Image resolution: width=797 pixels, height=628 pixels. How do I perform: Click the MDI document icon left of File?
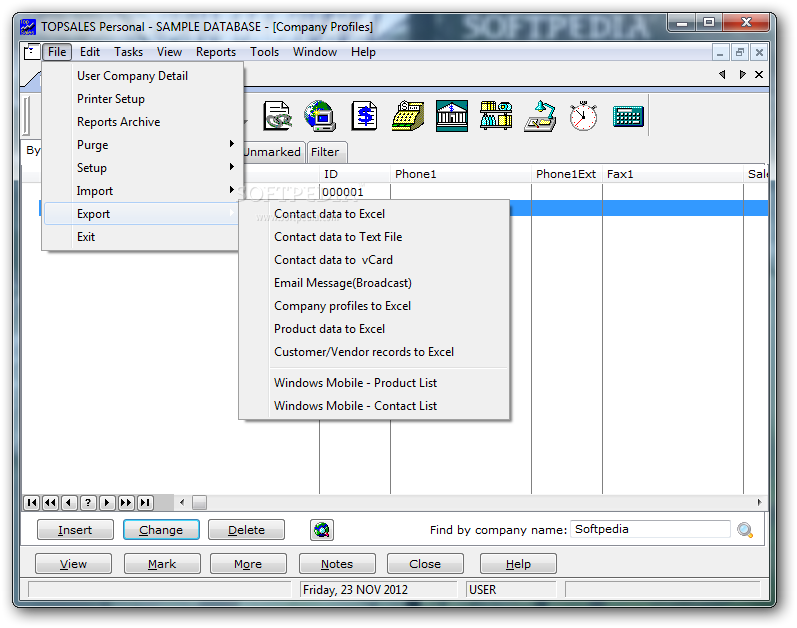[32, 52]
